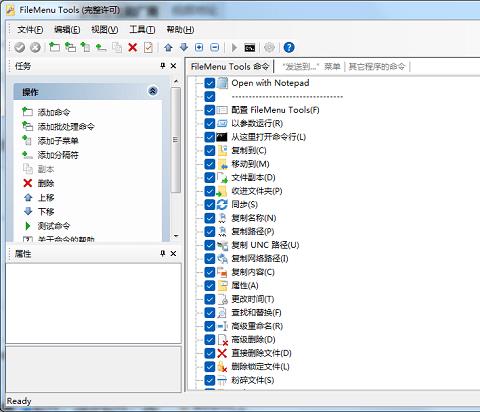Click the collapse all toolbar icon
The image size is (480, 412).
tap(215, 47)
